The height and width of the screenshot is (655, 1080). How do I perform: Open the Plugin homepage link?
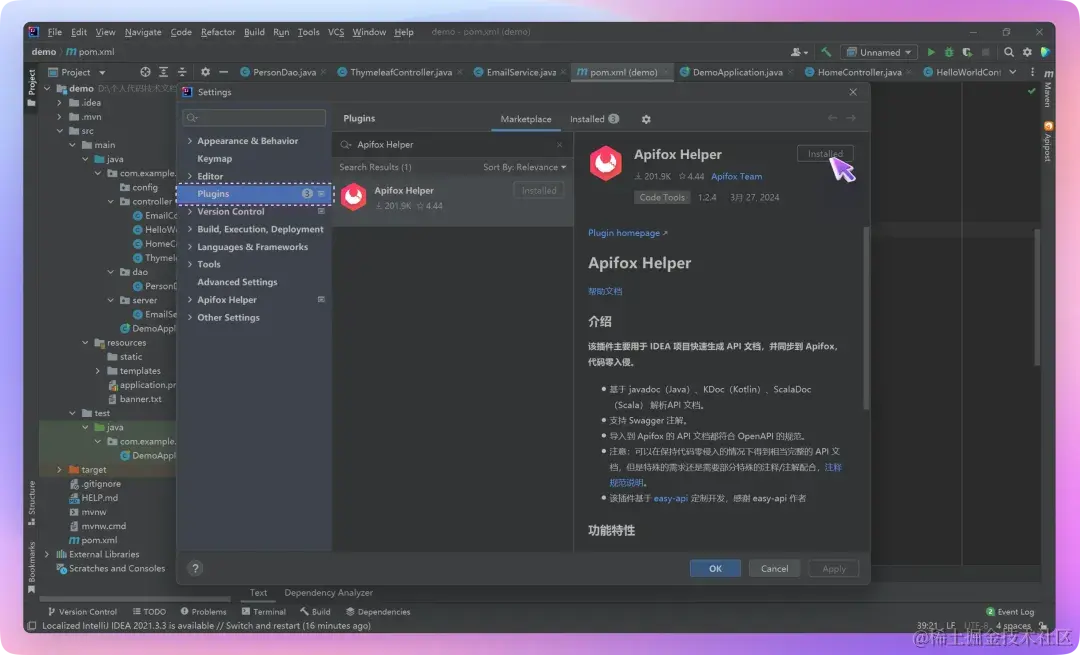627,233
